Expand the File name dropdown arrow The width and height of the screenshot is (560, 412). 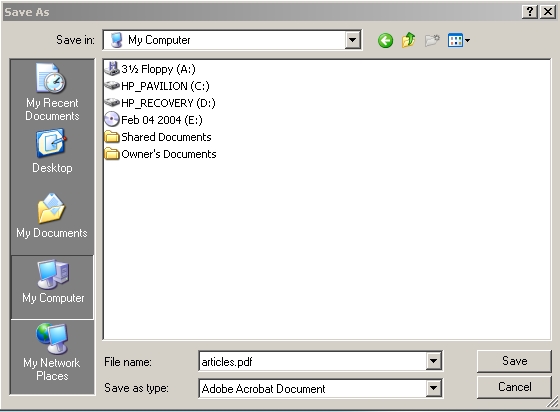(x=433, y=361)
